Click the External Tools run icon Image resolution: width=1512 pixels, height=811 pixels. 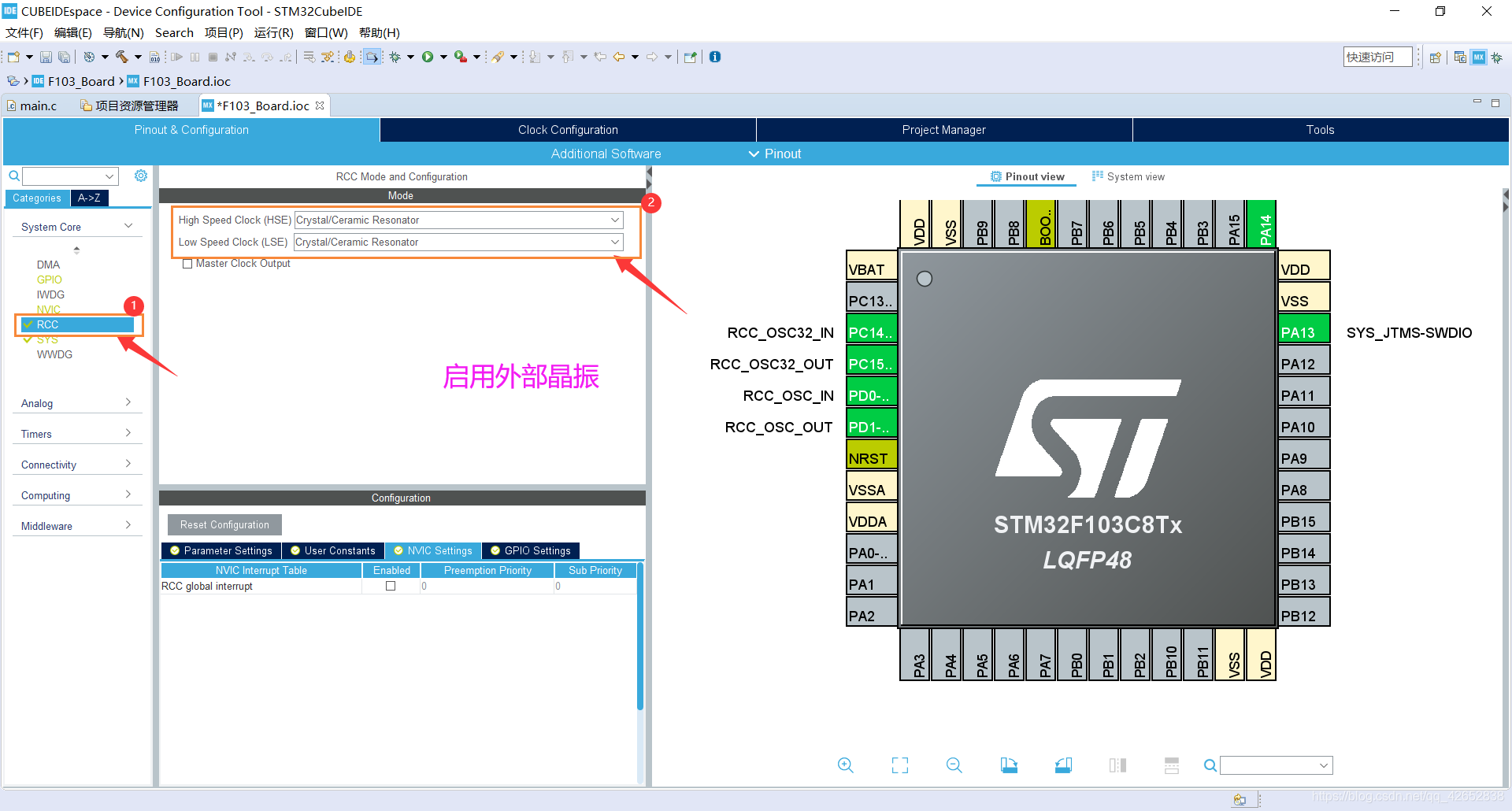pyautogui.click(x=461, y=57)
